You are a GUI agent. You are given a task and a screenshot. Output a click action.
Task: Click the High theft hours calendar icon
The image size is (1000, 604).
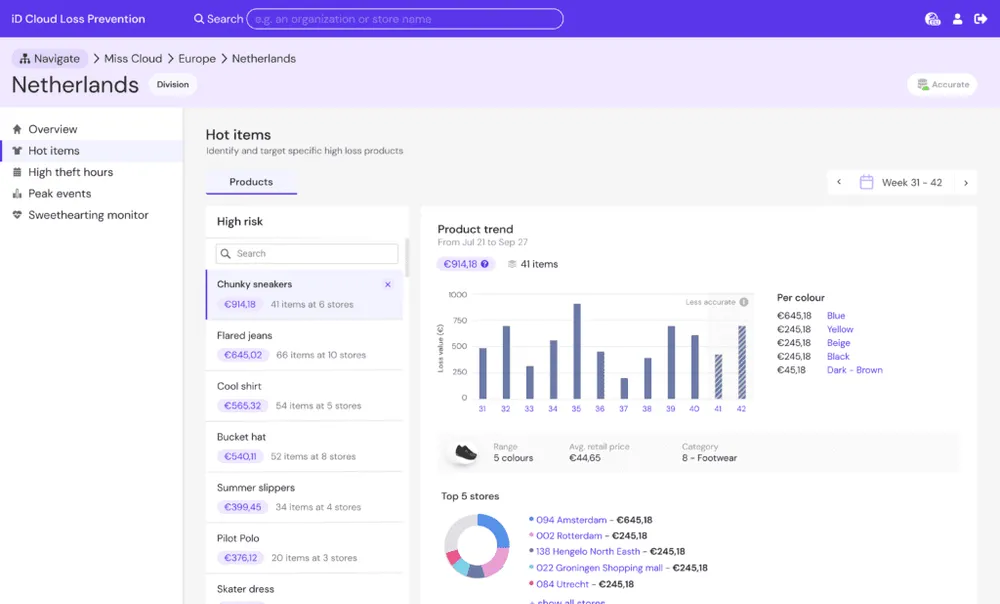point(17,172)
